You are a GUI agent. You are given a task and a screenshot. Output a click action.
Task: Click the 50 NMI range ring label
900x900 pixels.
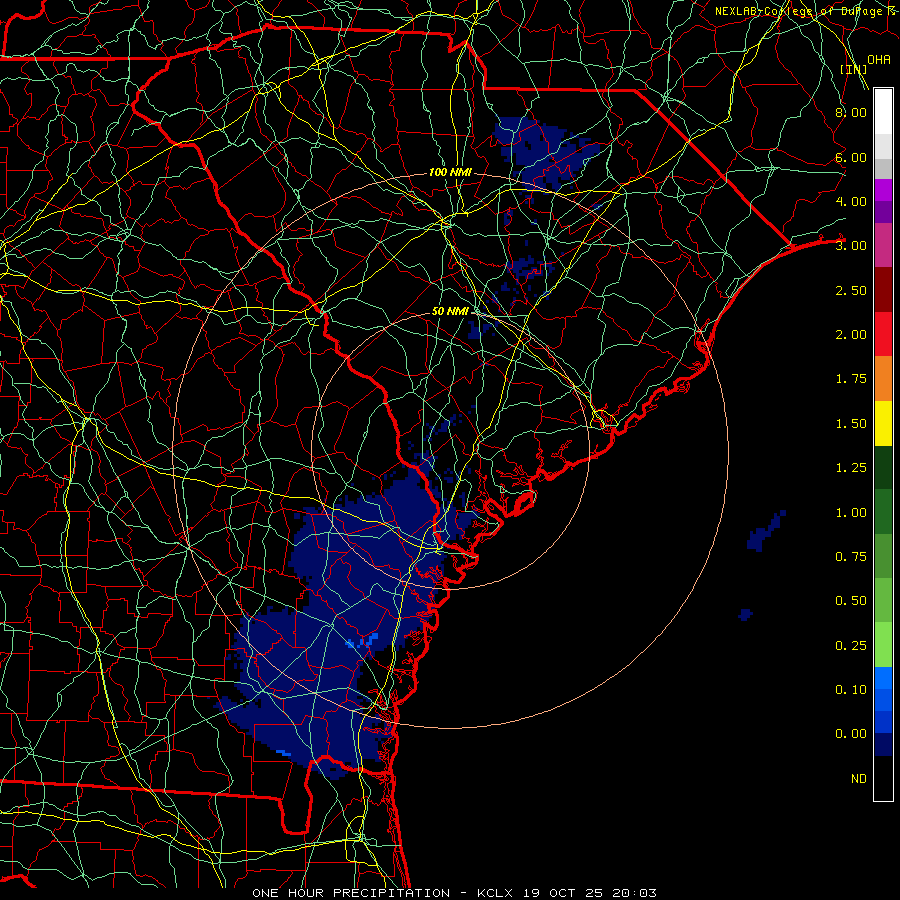[x=451, y=311]
